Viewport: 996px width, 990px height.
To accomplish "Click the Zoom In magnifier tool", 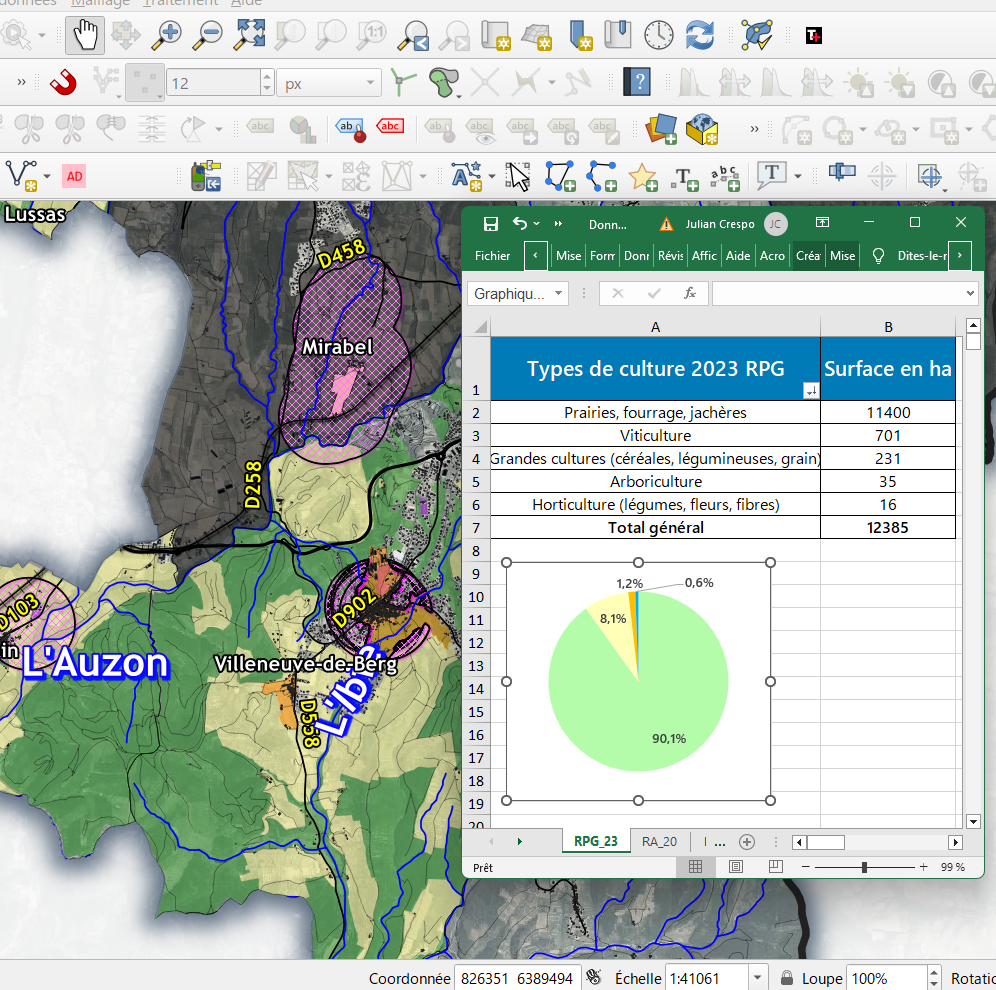I will coord(166,35).
